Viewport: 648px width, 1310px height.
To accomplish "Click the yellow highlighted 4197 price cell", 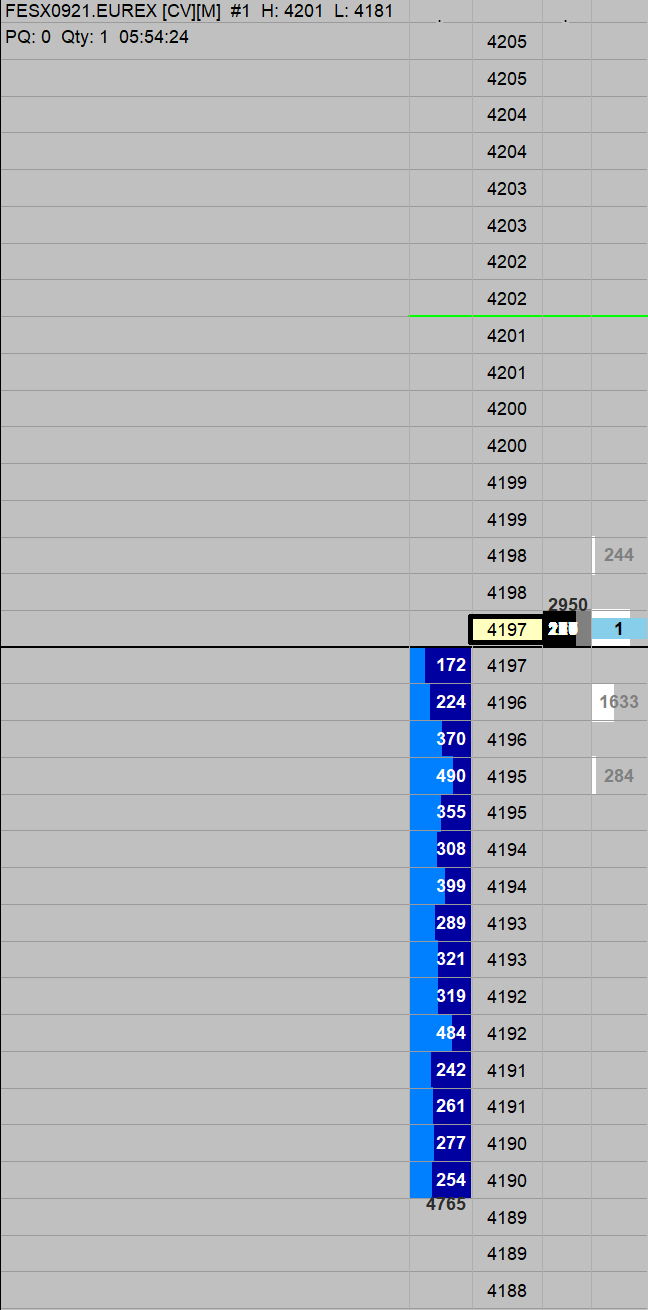I will coord(507,629).
